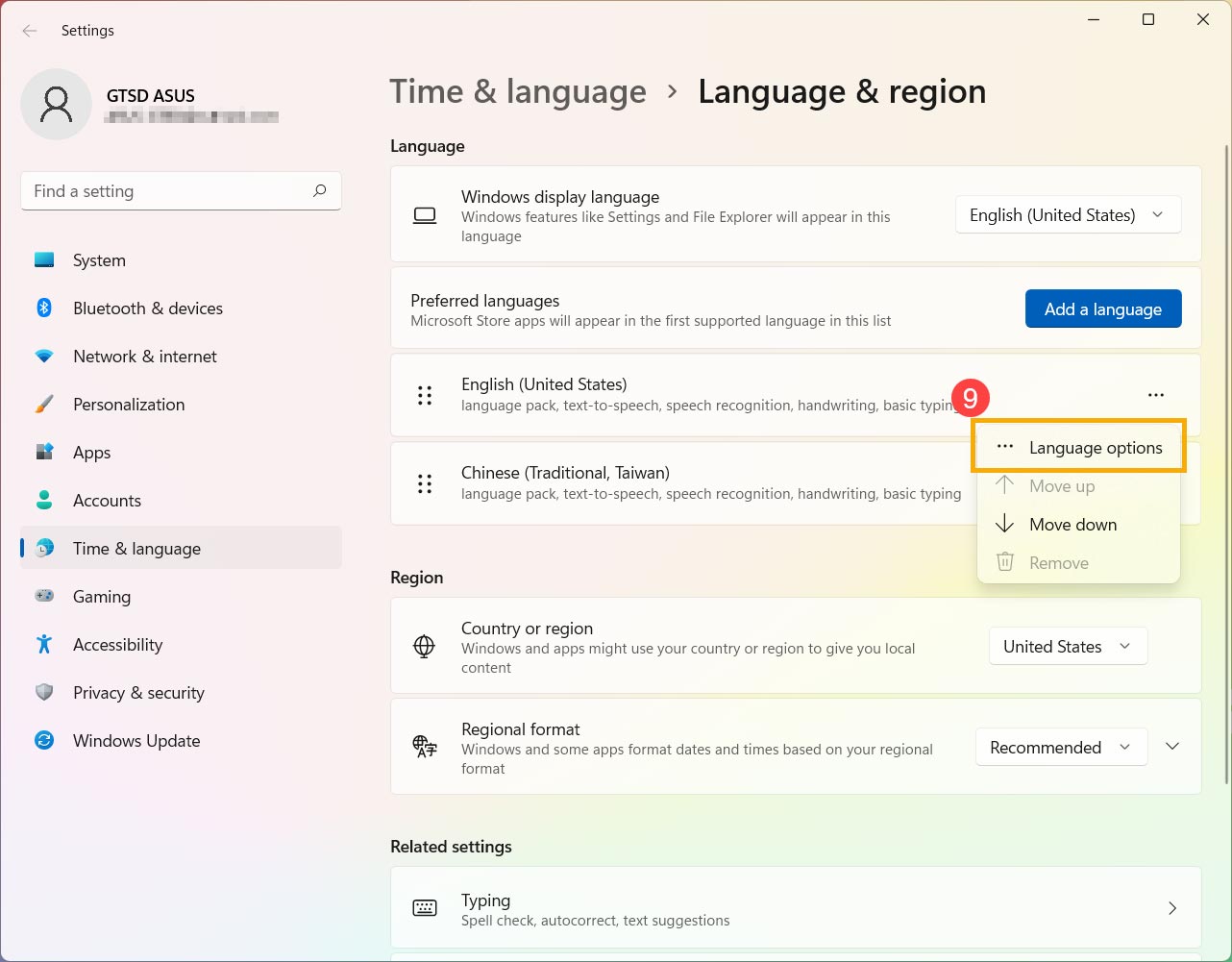Viewport: 1232px width, 962px height.
Task: Click the Accounts person icon
Action: (44, 501)
